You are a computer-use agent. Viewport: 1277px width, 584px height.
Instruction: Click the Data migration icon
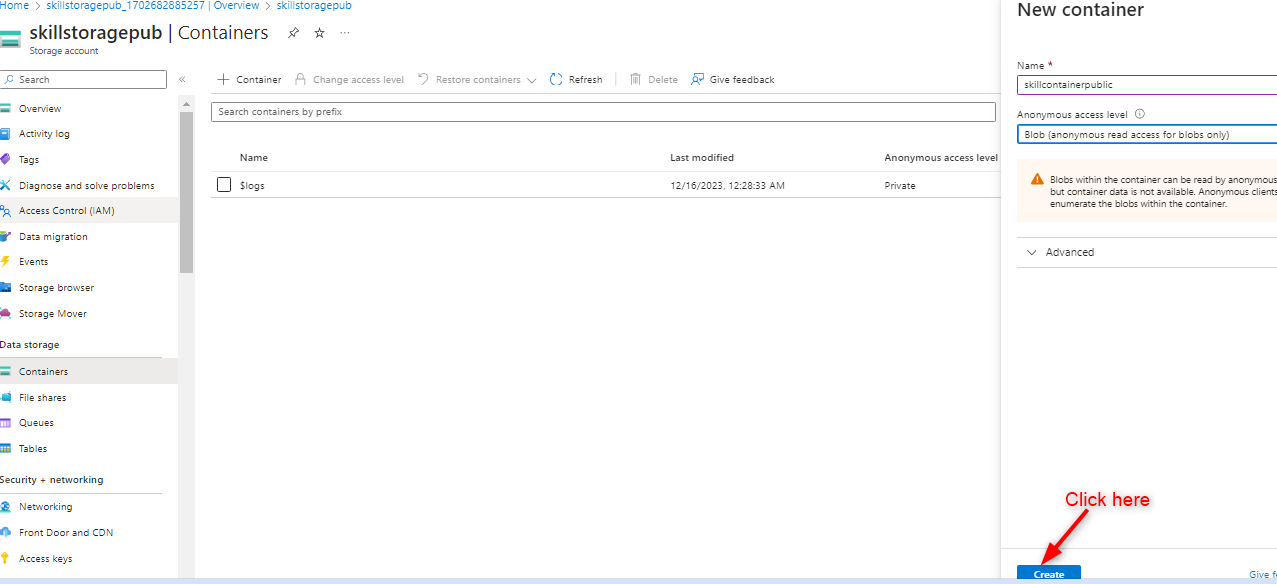[x=6, y=236]
